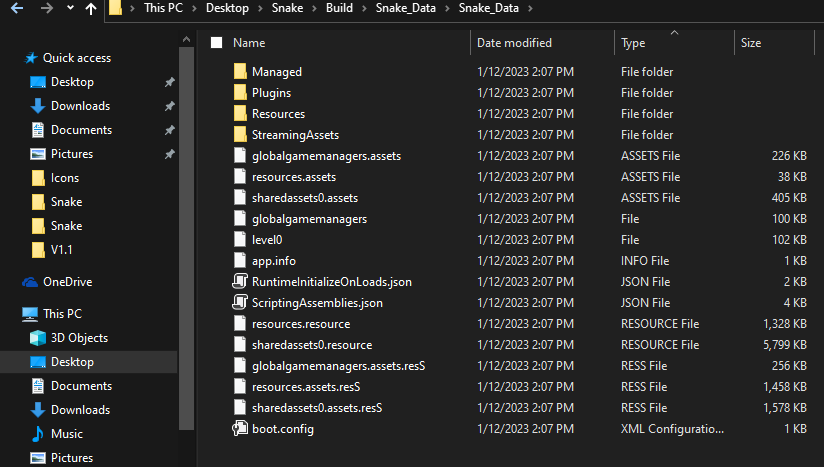Select first Snake_Data breadcrumb
The height and width of the screenshot is (467, 824).
[x=405, y=8]
